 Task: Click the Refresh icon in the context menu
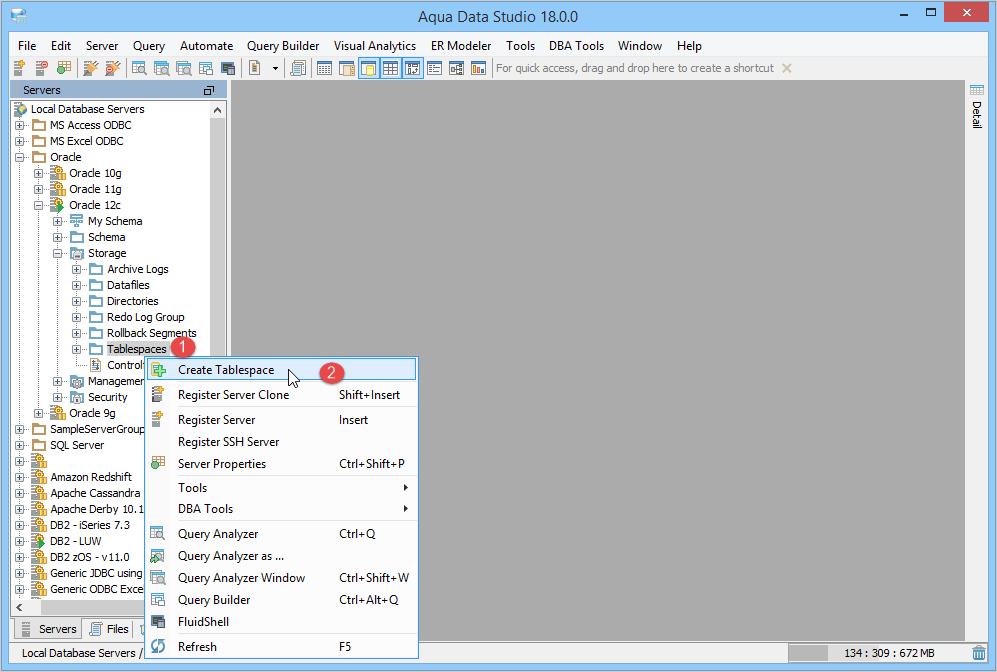tap(158, 647)
